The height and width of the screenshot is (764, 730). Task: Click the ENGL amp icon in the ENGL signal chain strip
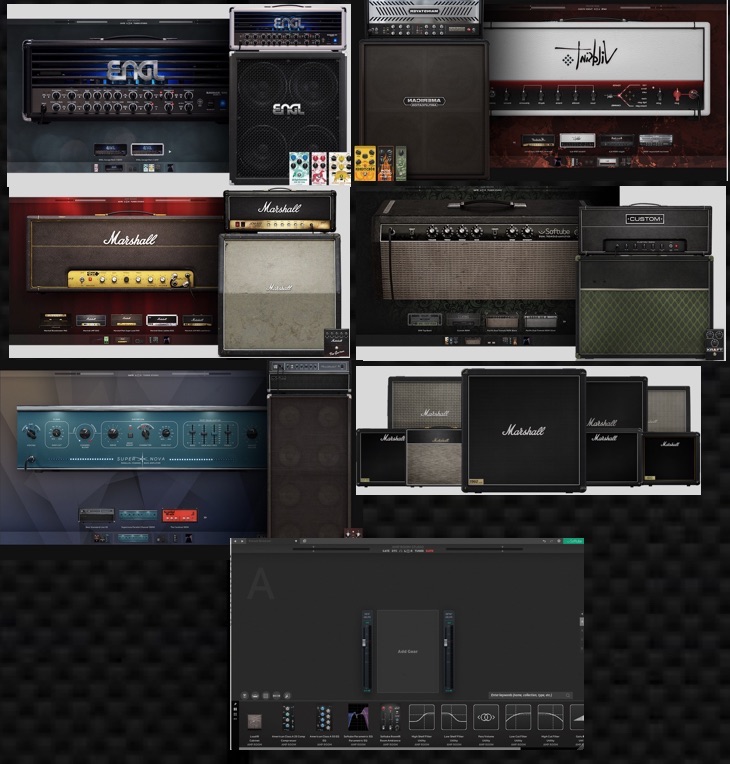pos(114,168)
